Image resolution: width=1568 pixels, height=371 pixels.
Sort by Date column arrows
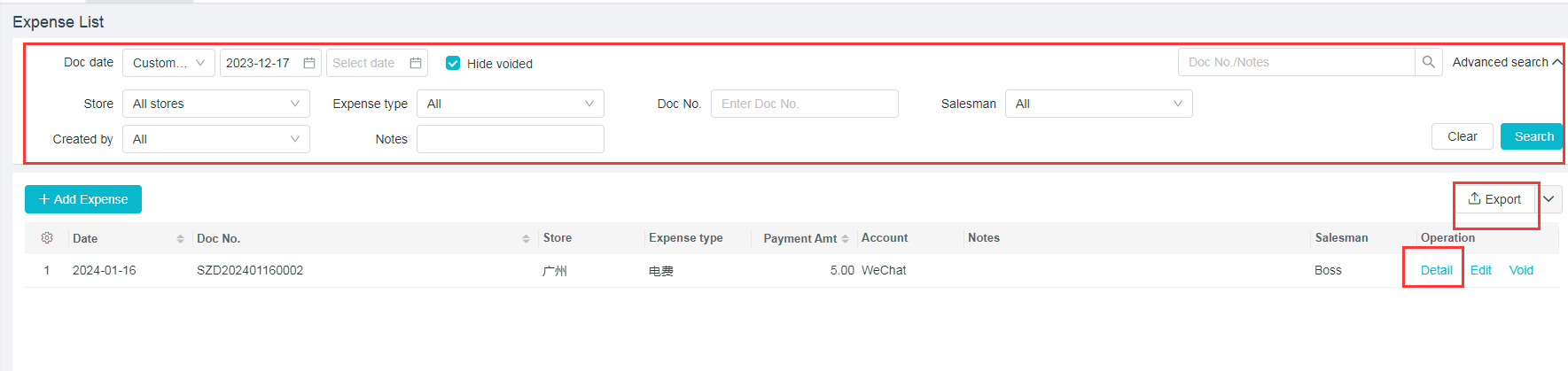180,239
